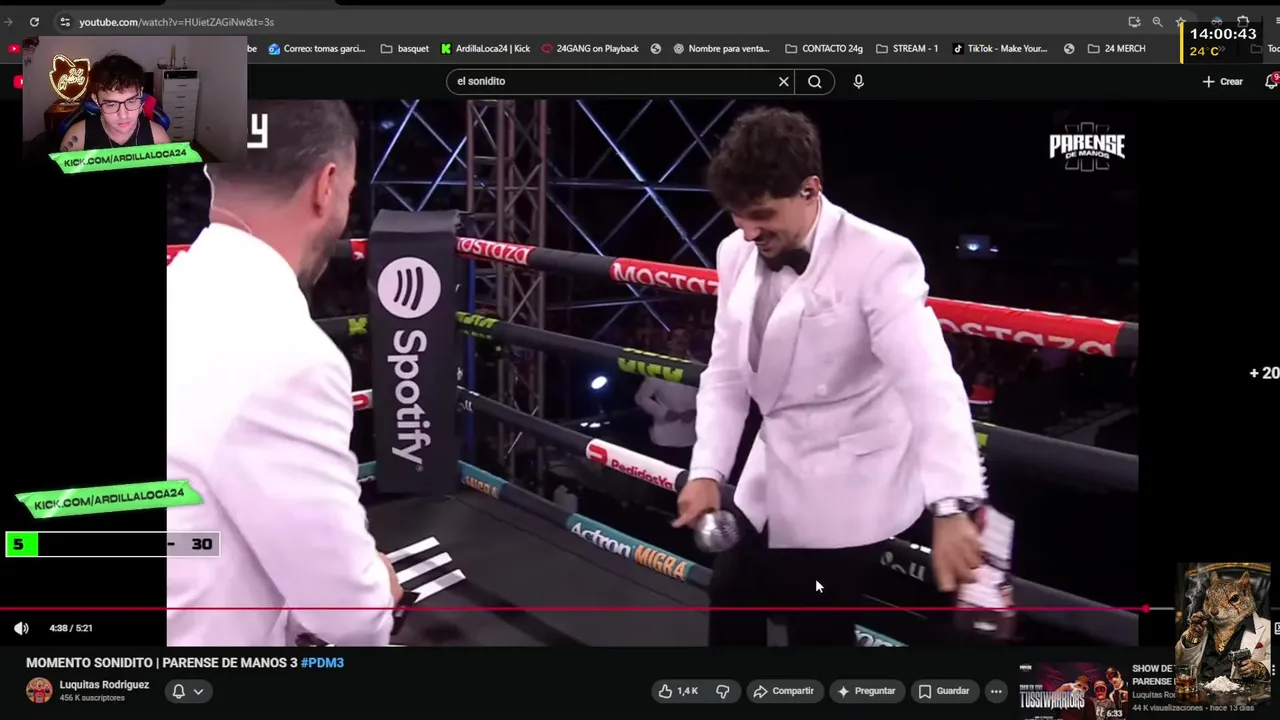Click the 'Preguntar' ask button
This screenshot has width=1280, height=720.
pyautogui.click(x=866, y=691)
